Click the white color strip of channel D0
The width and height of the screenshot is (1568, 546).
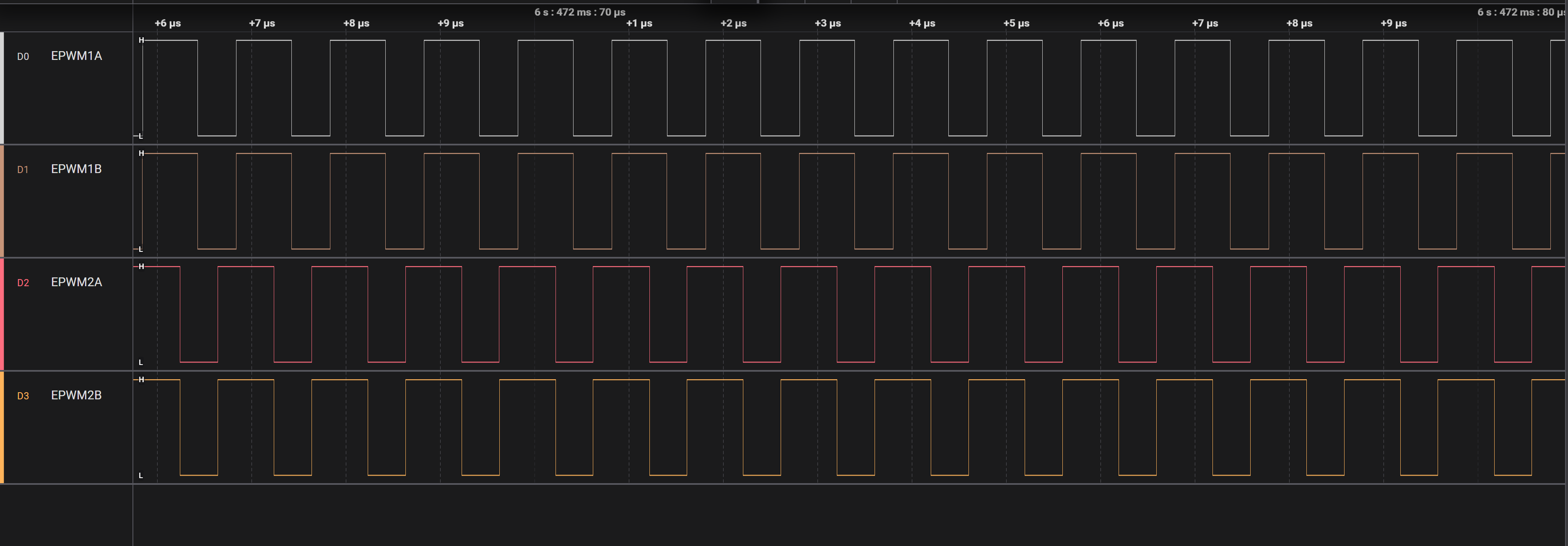(2, 88)
